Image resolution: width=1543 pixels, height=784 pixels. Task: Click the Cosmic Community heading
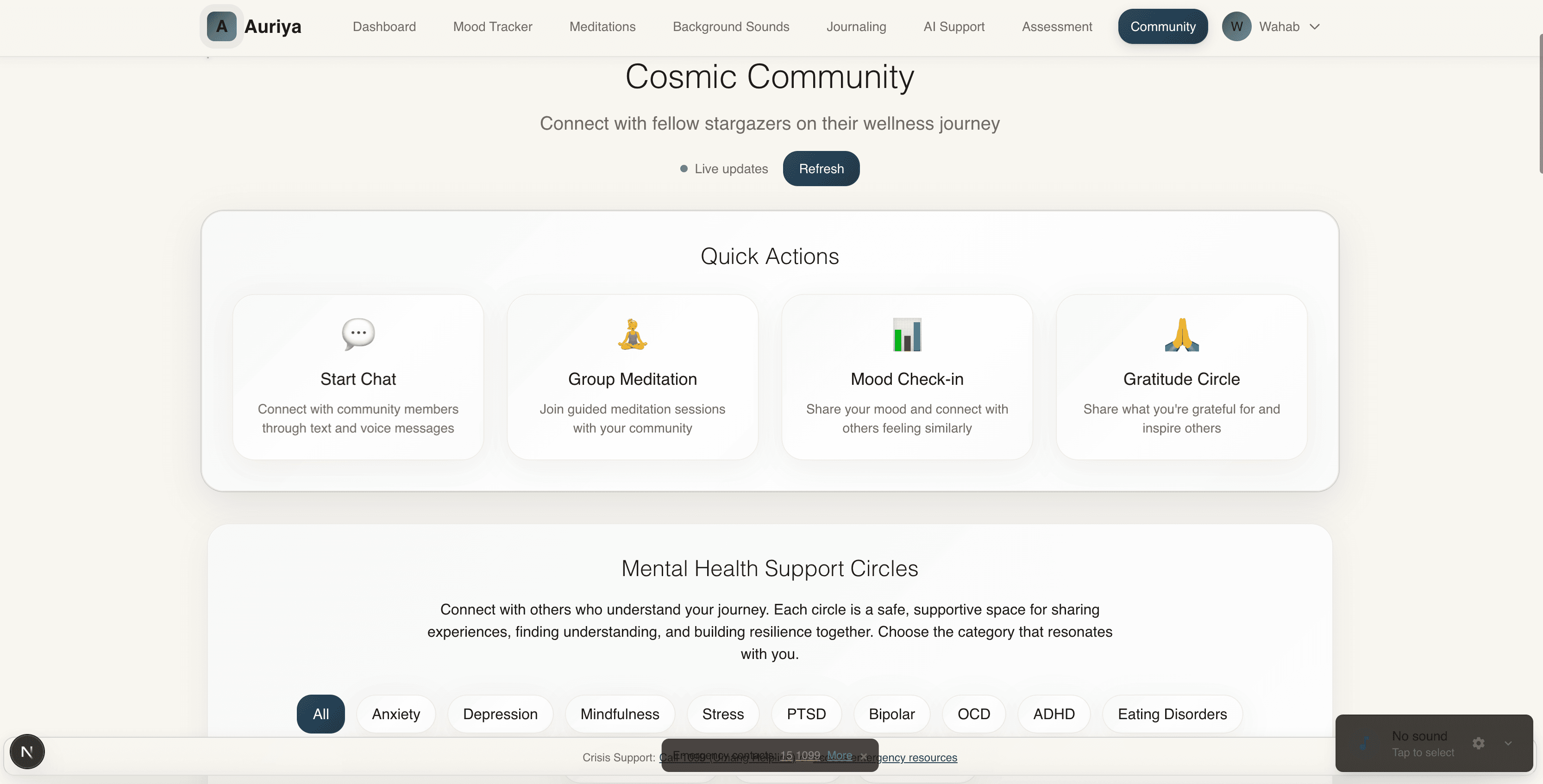pyautogui.click(x=770, y=77)
